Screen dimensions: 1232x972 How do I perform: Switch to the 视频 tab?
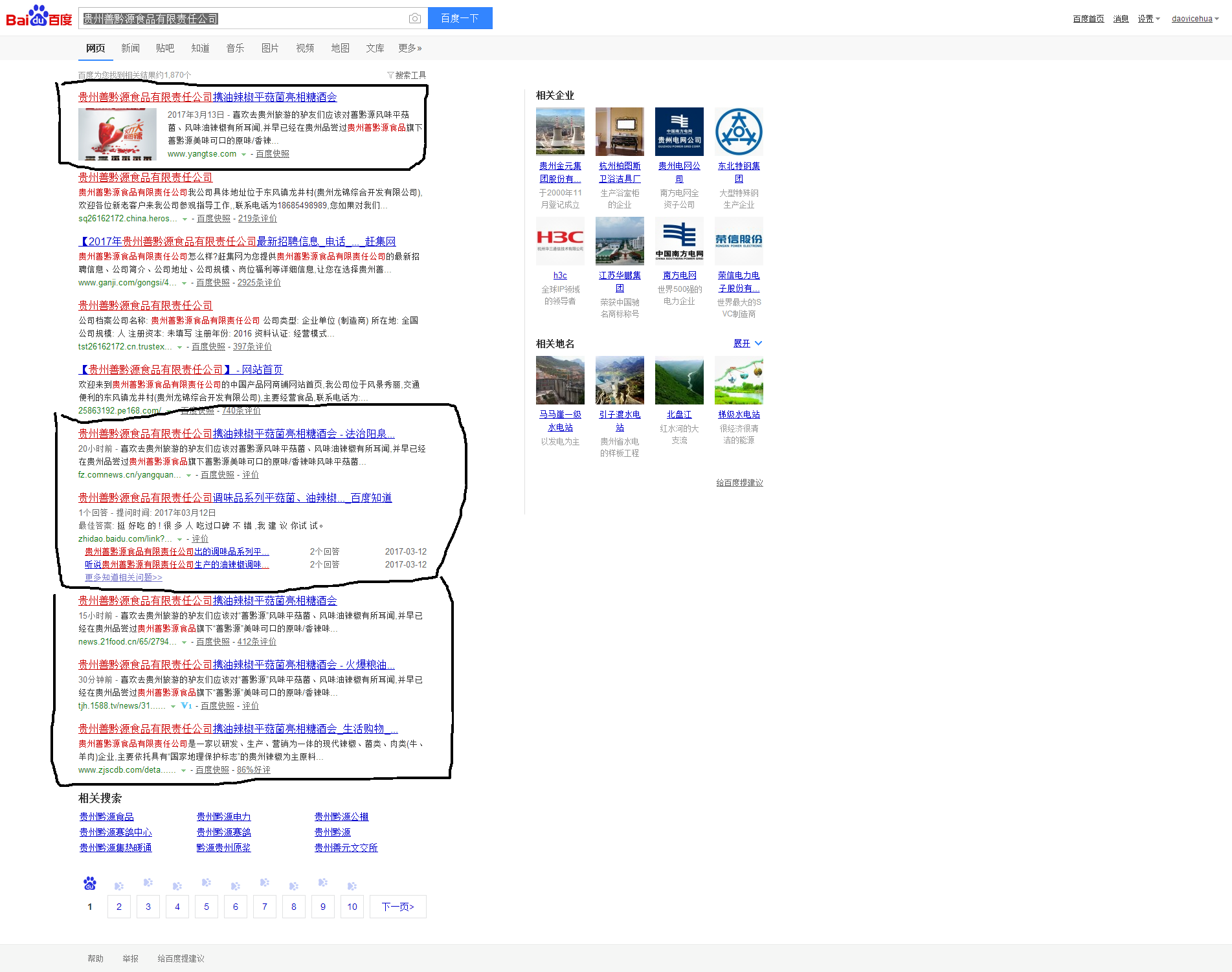[305, 48]
